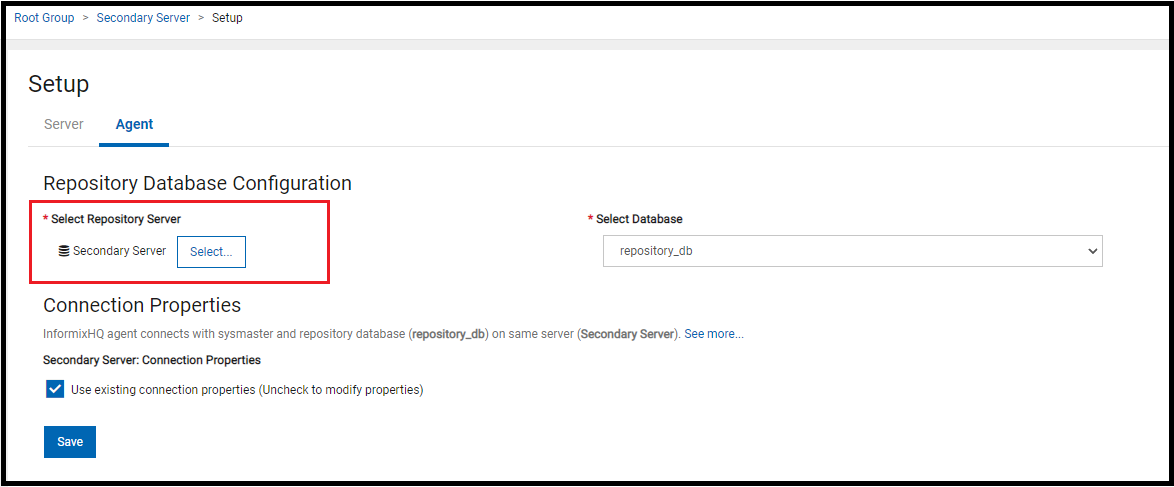The height and width of the screenshot is (487, 1174).
Task: Click the first breadcrumb separator arrow
Action: click(x=85, y=18)
